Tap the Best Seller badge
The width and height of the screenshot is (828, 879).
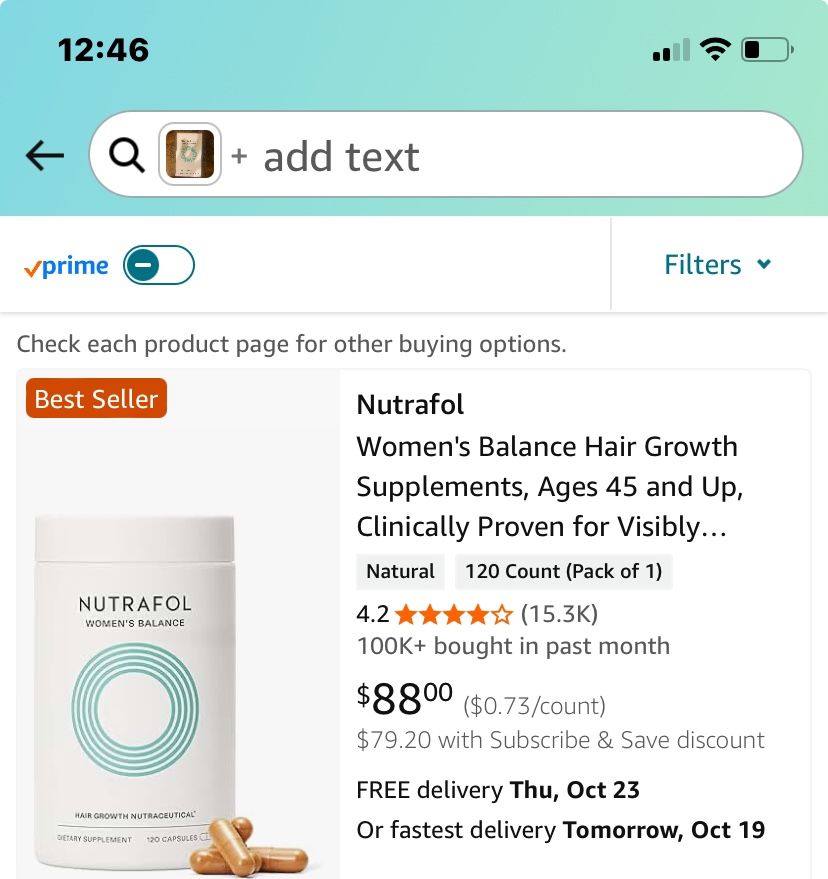tap(96, 399)
